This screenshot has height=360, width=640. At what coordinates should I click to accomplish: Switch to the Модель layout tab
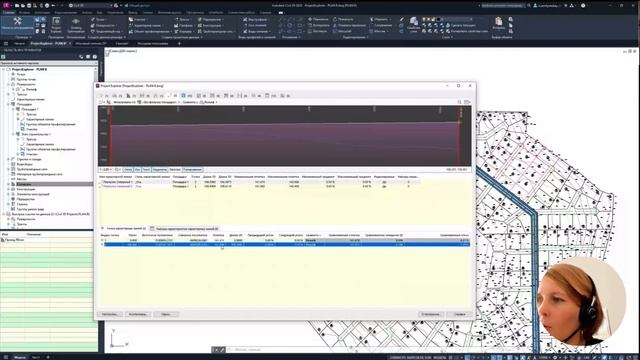20,357
